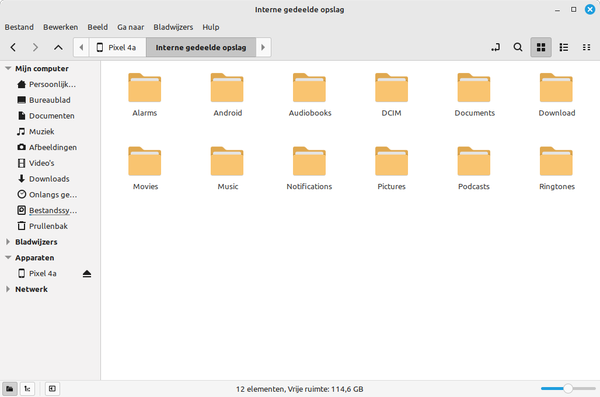Open Muziek in sidebar
This screenshot has width=600, height=397.
click(51, 132)
